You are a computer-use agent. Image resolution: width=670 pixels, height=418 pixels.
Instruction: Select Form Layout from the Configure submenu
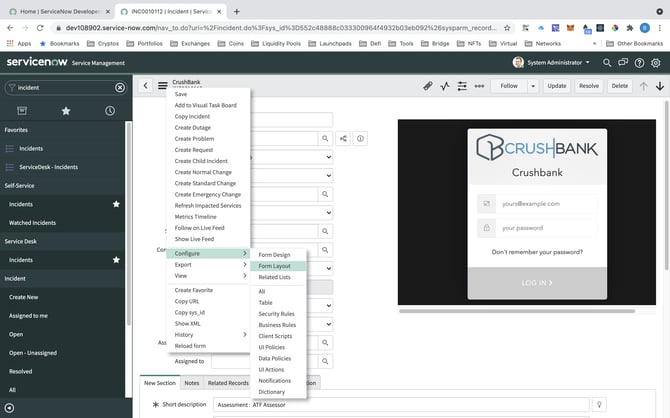274,266
